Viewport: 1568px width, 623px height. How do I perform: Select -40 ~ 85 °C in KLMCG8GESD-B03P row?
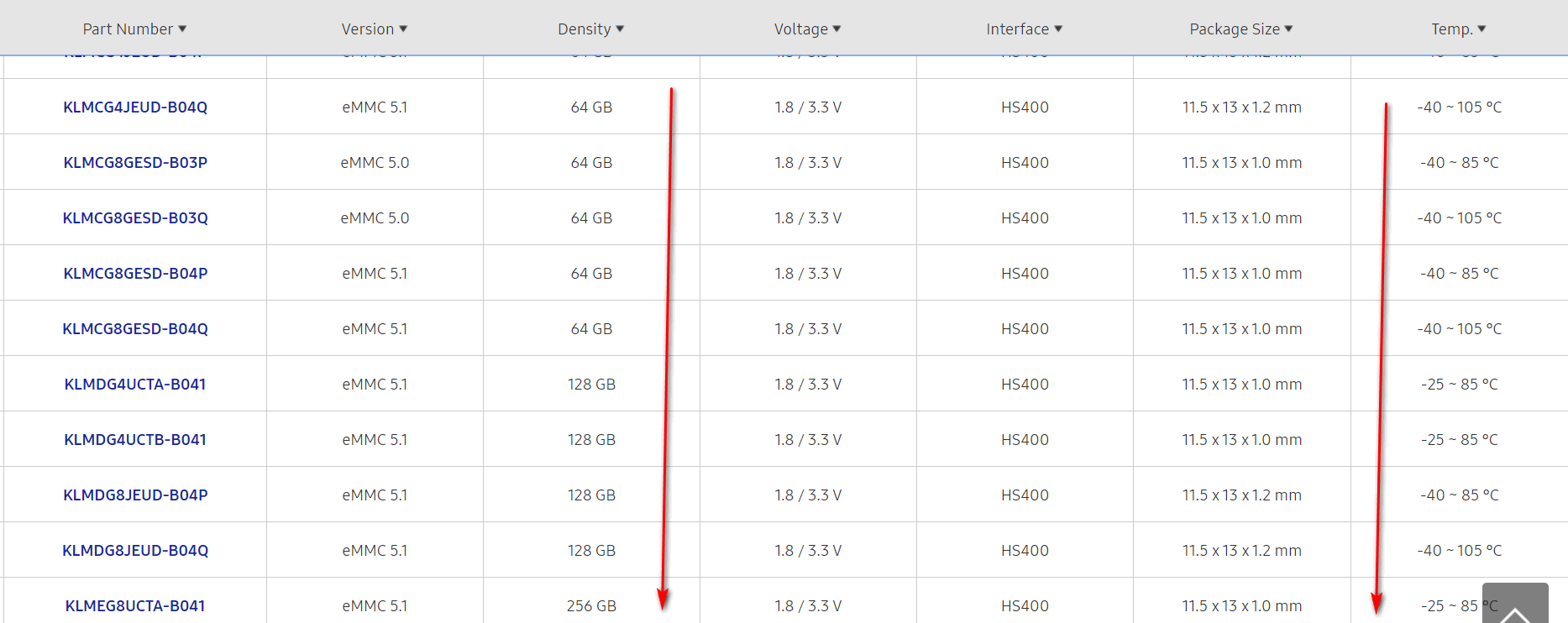point(1460,163)
